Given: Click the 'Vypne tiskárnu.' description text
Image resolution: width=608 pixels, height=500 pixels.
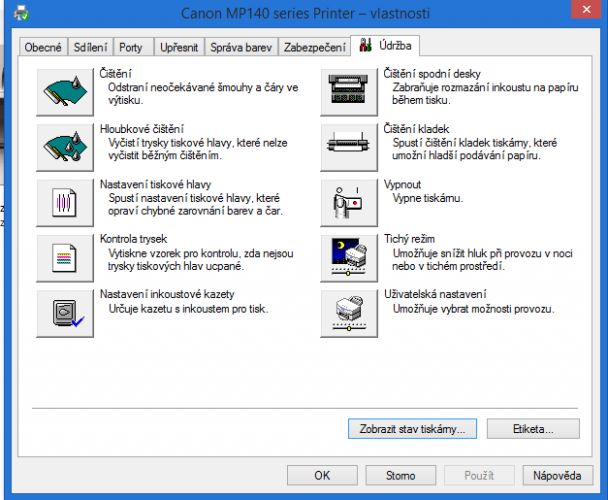Looking at the screenshot, I should [x=428, y=198].
